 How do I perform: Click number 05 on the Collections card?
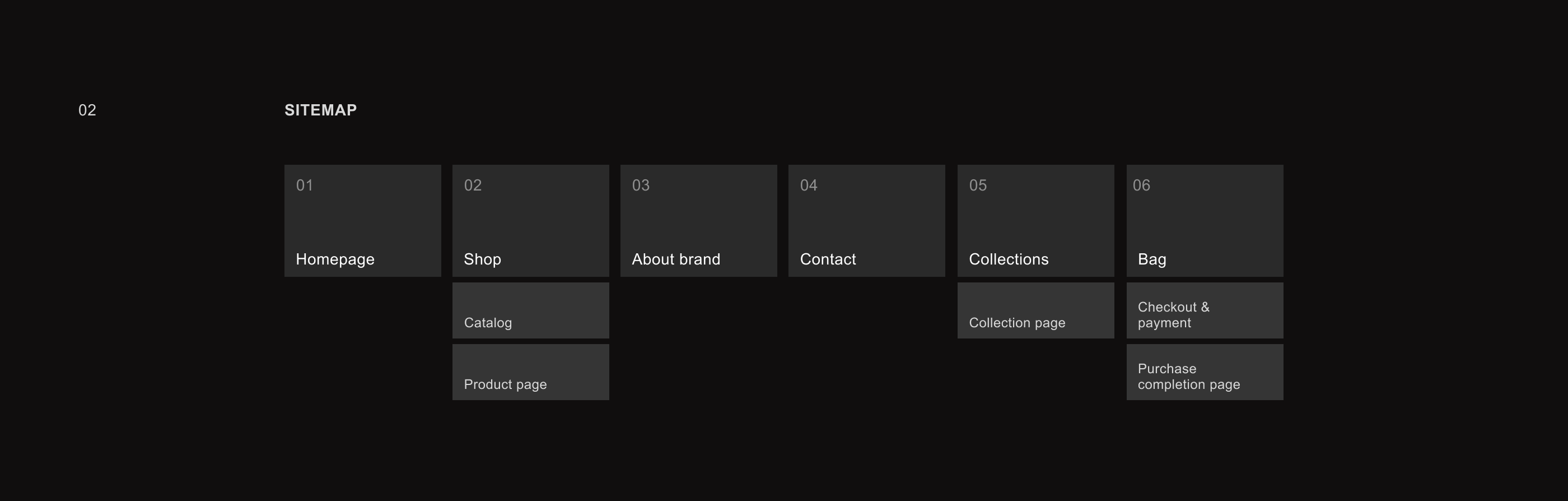pos(978,185)
